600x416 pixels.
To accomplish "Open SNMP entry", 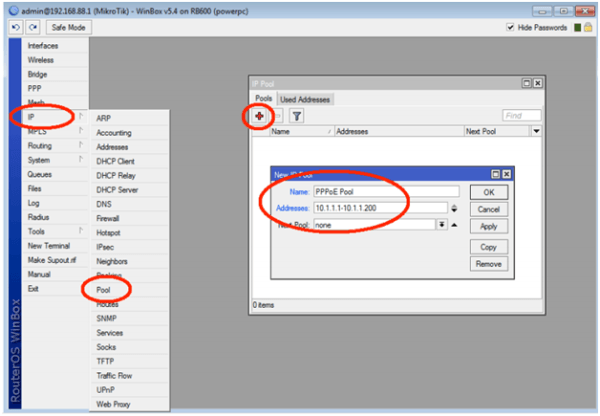I will 130,318.
